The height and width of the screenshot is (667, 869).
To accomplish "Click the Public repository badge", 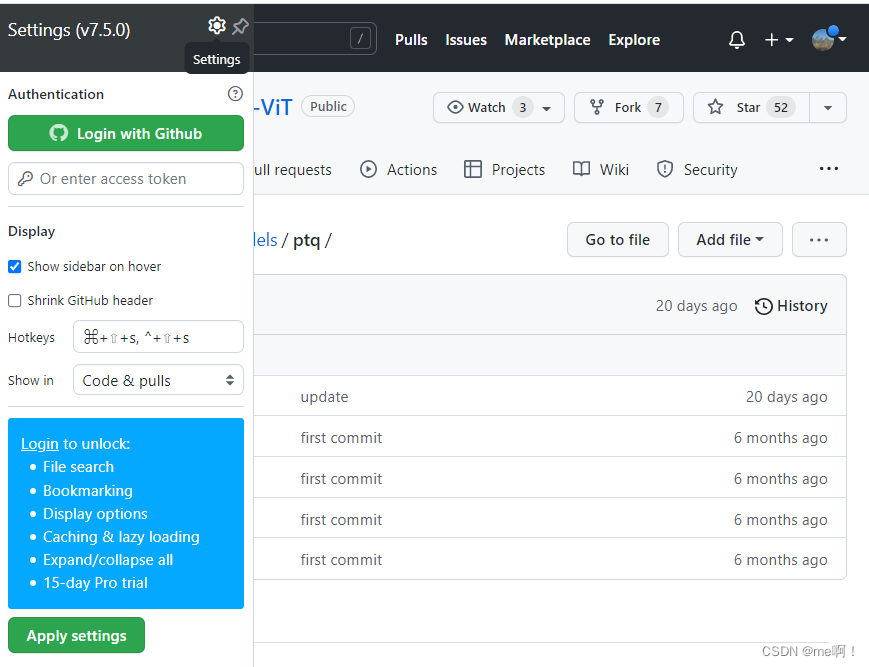I will tap(328, 106).
